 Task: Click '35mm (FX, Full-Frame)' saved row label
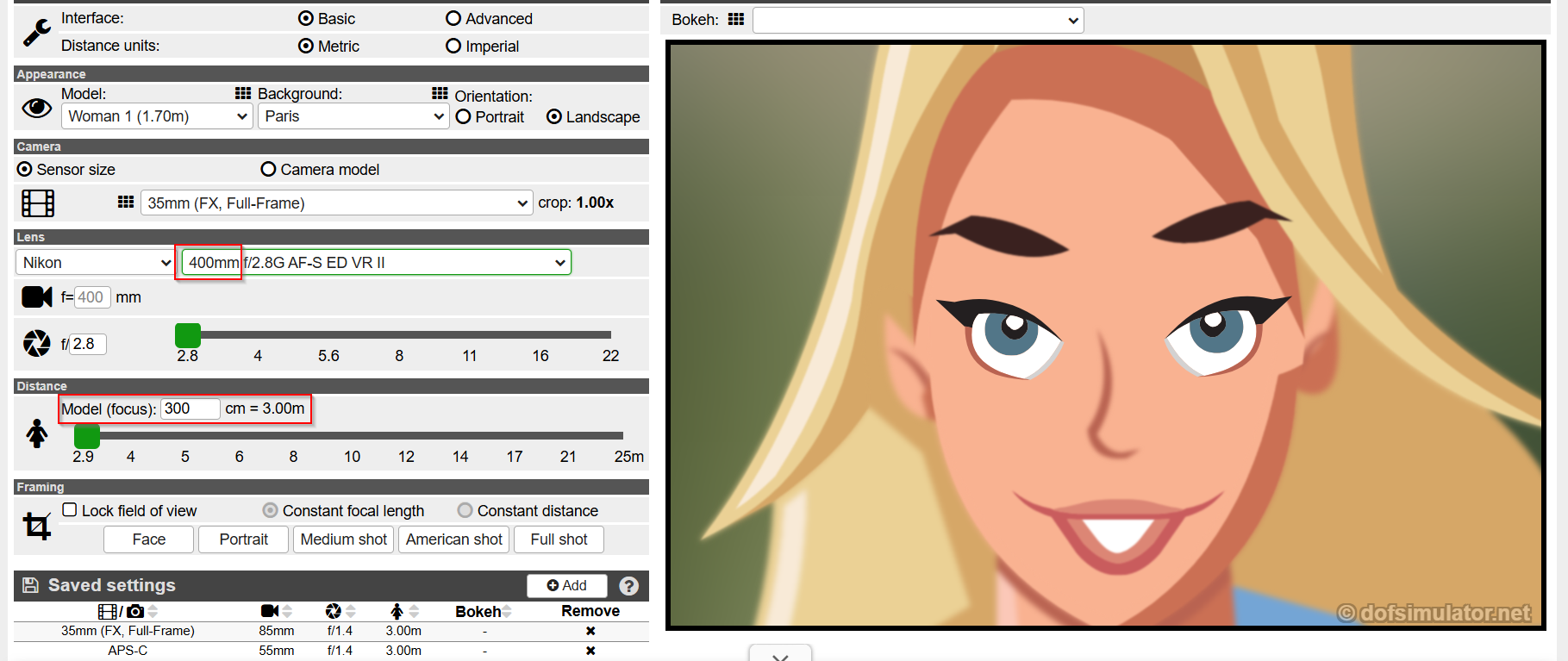pyautogui.click(x=128, y=631)
